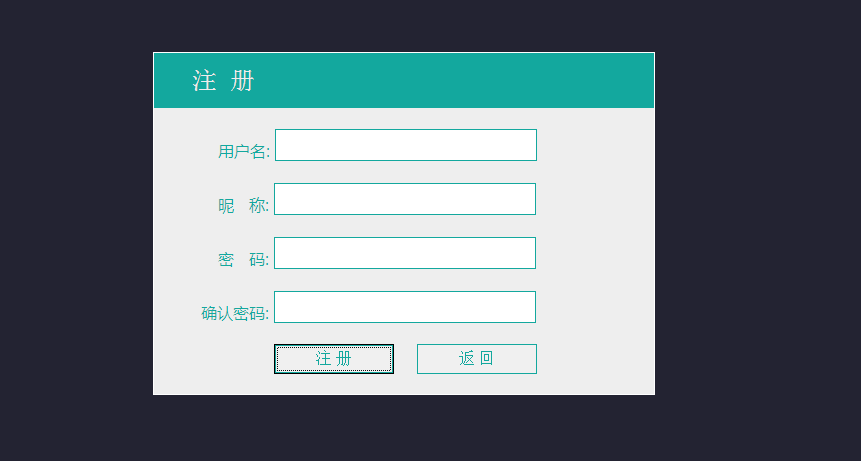Click the 昵称: label text
The width and height of the screenshot is (861, 461).
(243, 206)
